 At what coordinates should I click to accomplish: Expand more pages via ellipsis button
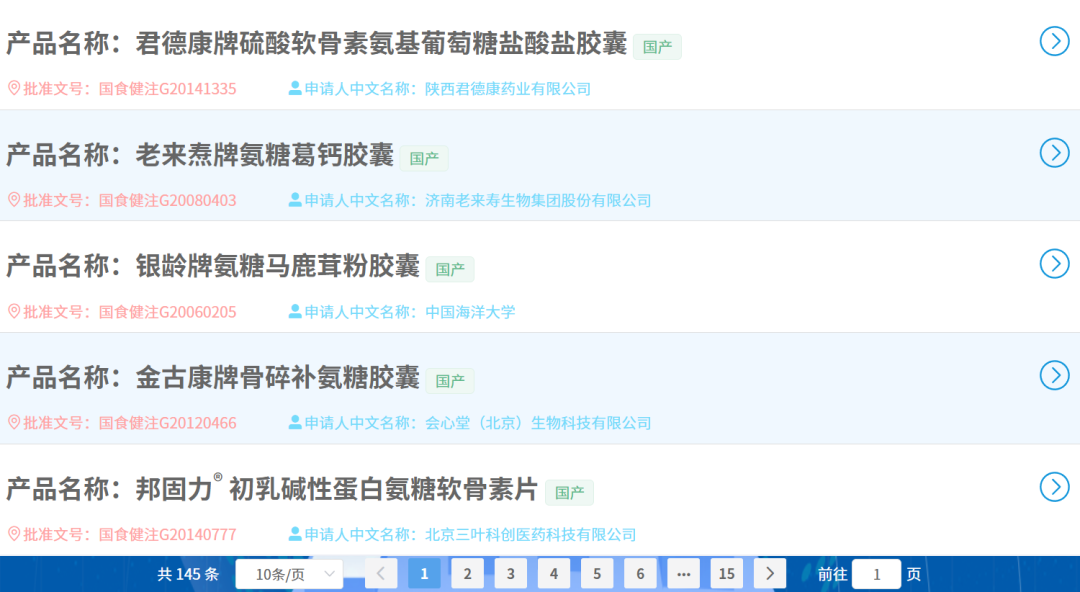pyautogui.click(x=683, y=574)
